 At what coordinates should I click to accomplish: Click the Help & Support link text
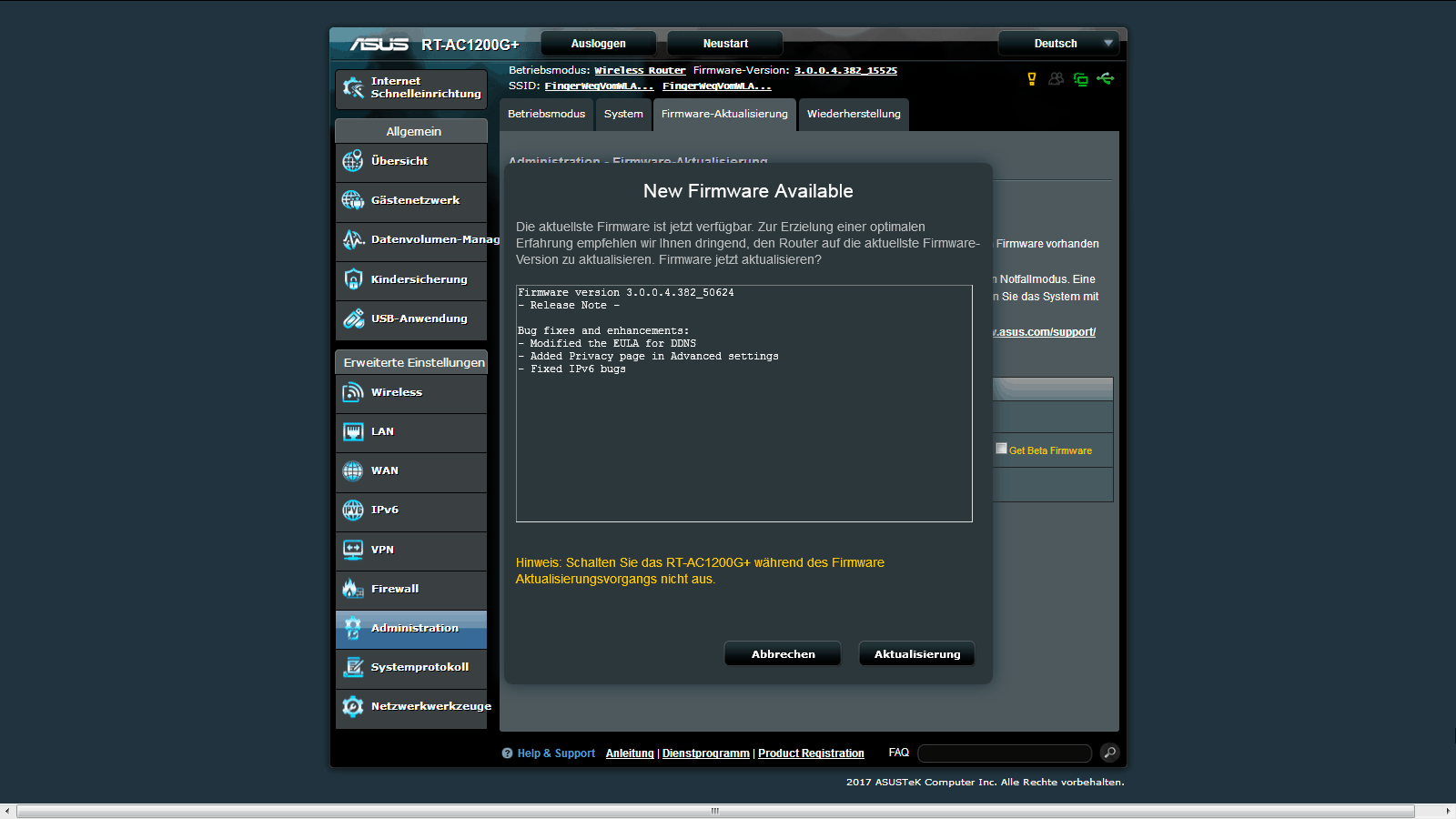pos(556,753)
